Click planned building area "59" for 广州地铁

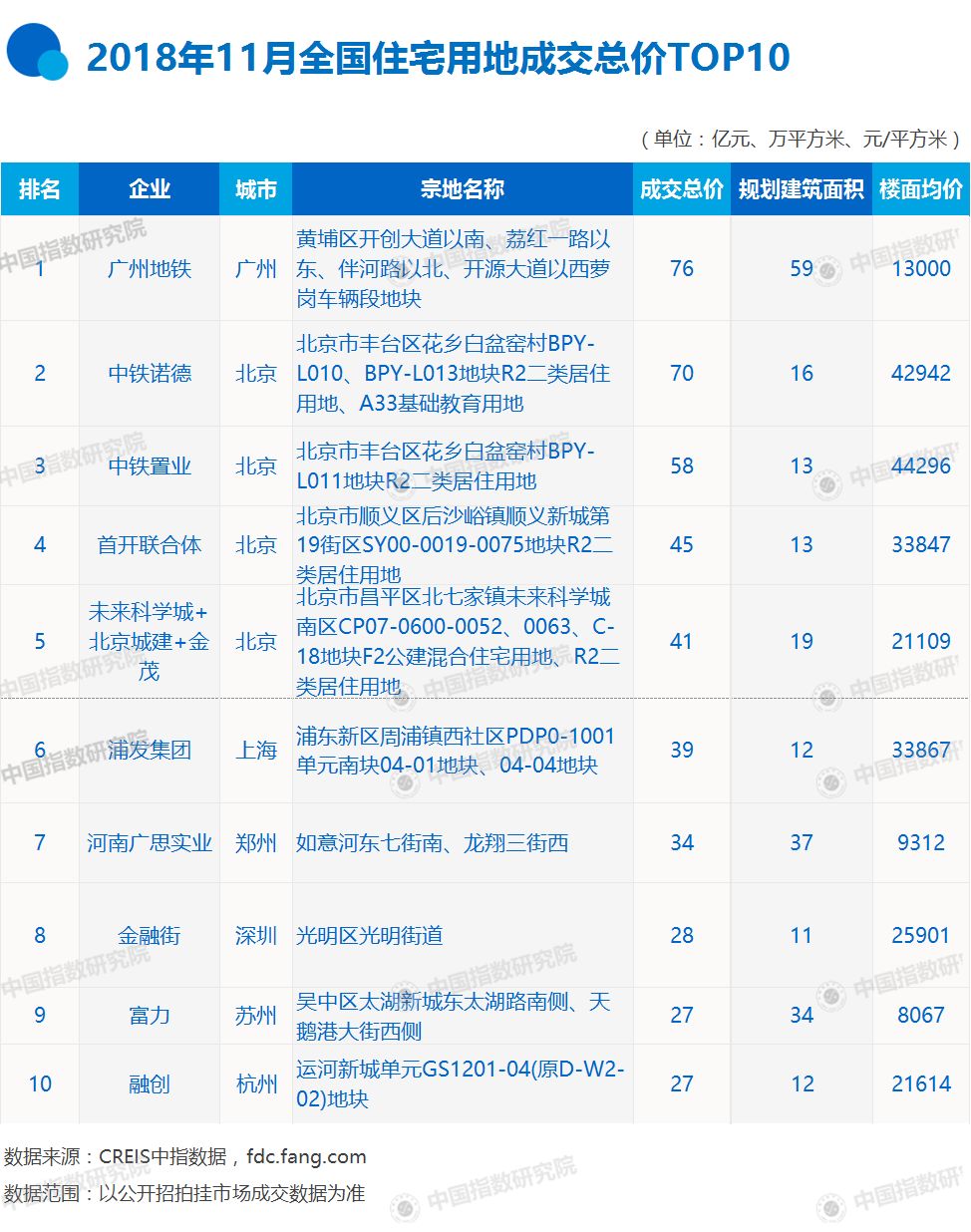802,269
